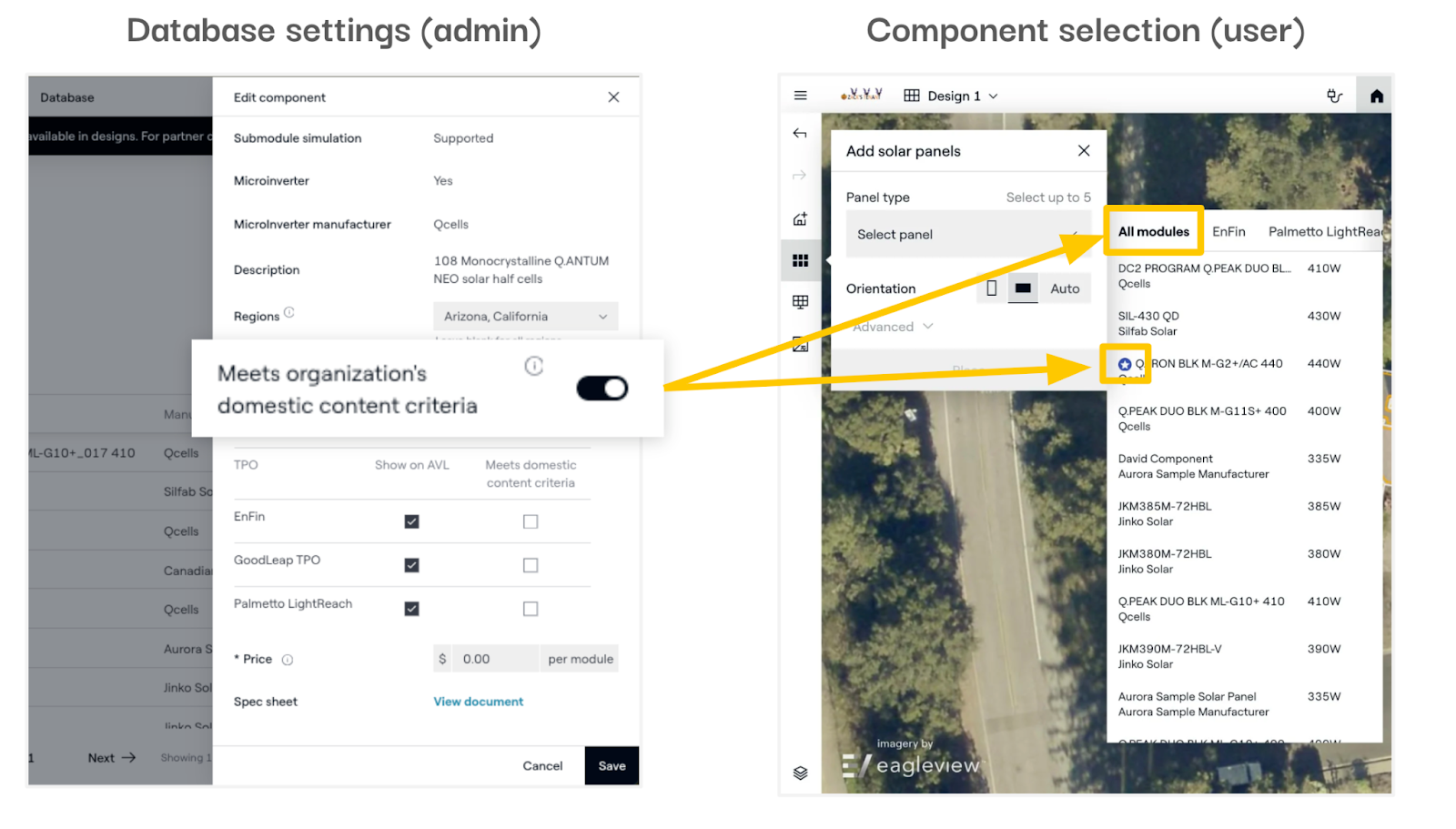This screenshot has height=829, width=1456.
Task: Select the solar panels grid tool icon
Action: point(801,261)
